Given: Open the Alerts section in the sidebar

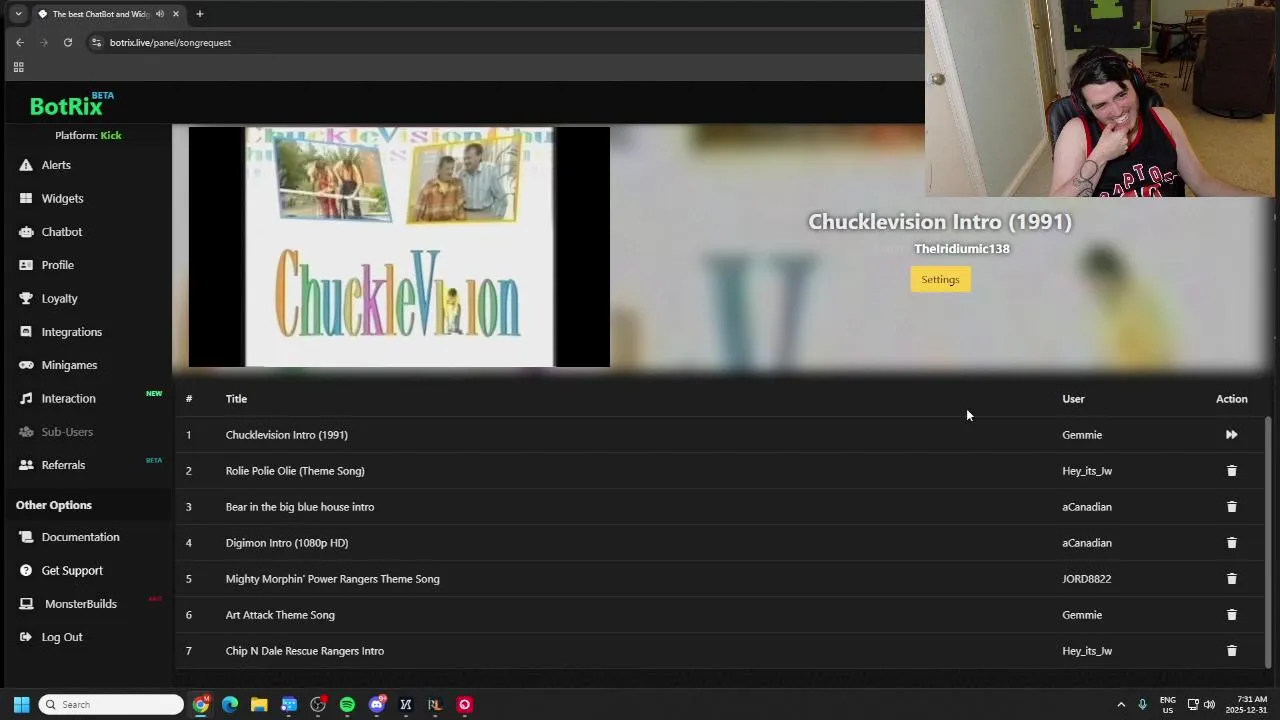Looking at the screenshot, I should click(x=56, y=165).
